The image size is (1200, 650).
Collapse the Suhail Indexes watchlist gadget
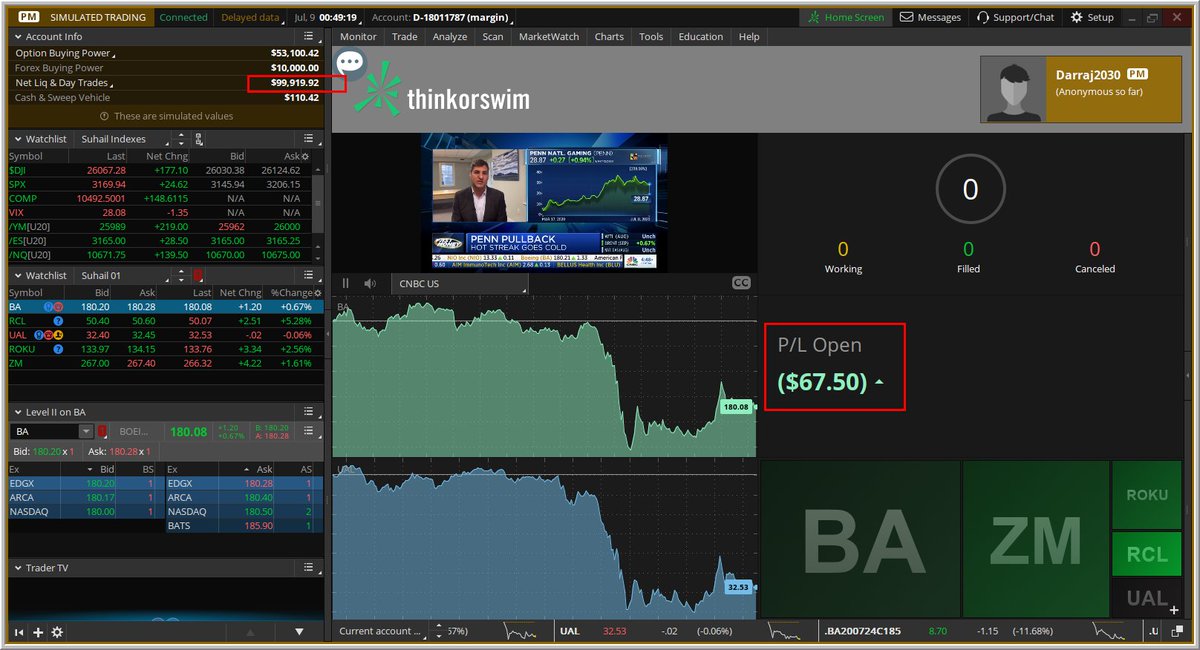pyautogui.click(x=17, y=139)
